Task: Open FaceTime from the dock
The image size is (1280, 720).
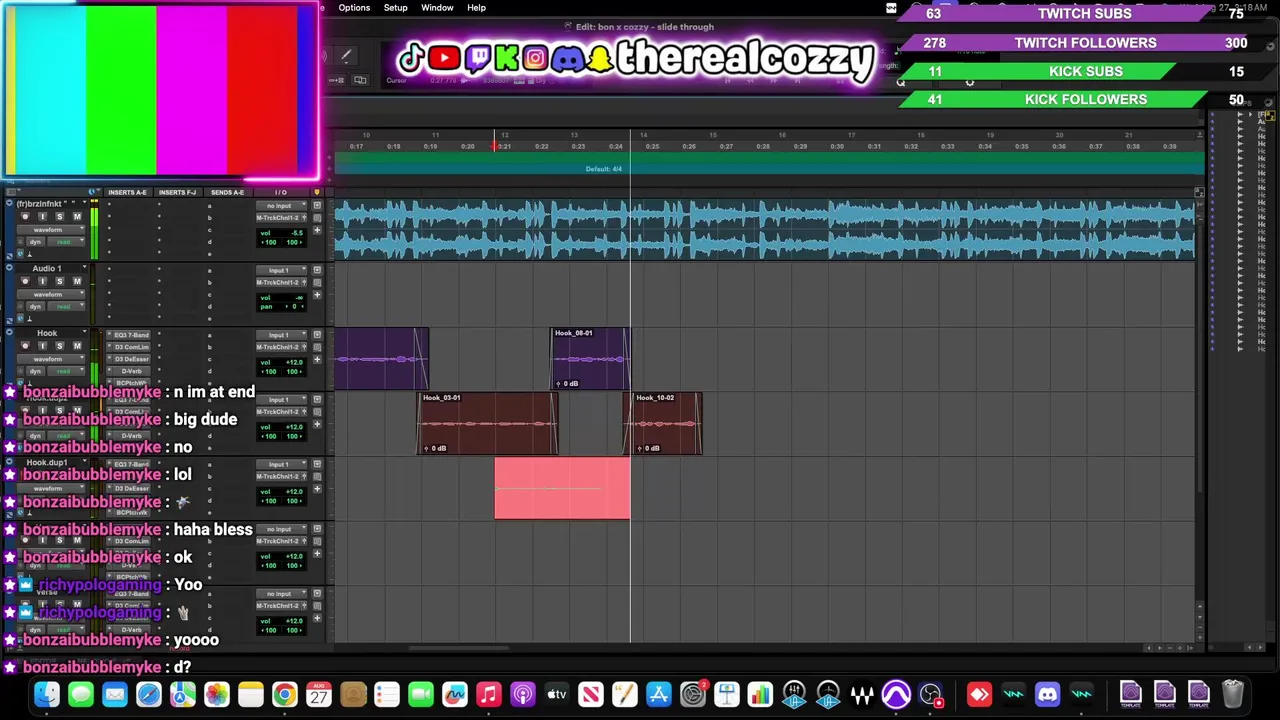Action: tap(421, 694)
